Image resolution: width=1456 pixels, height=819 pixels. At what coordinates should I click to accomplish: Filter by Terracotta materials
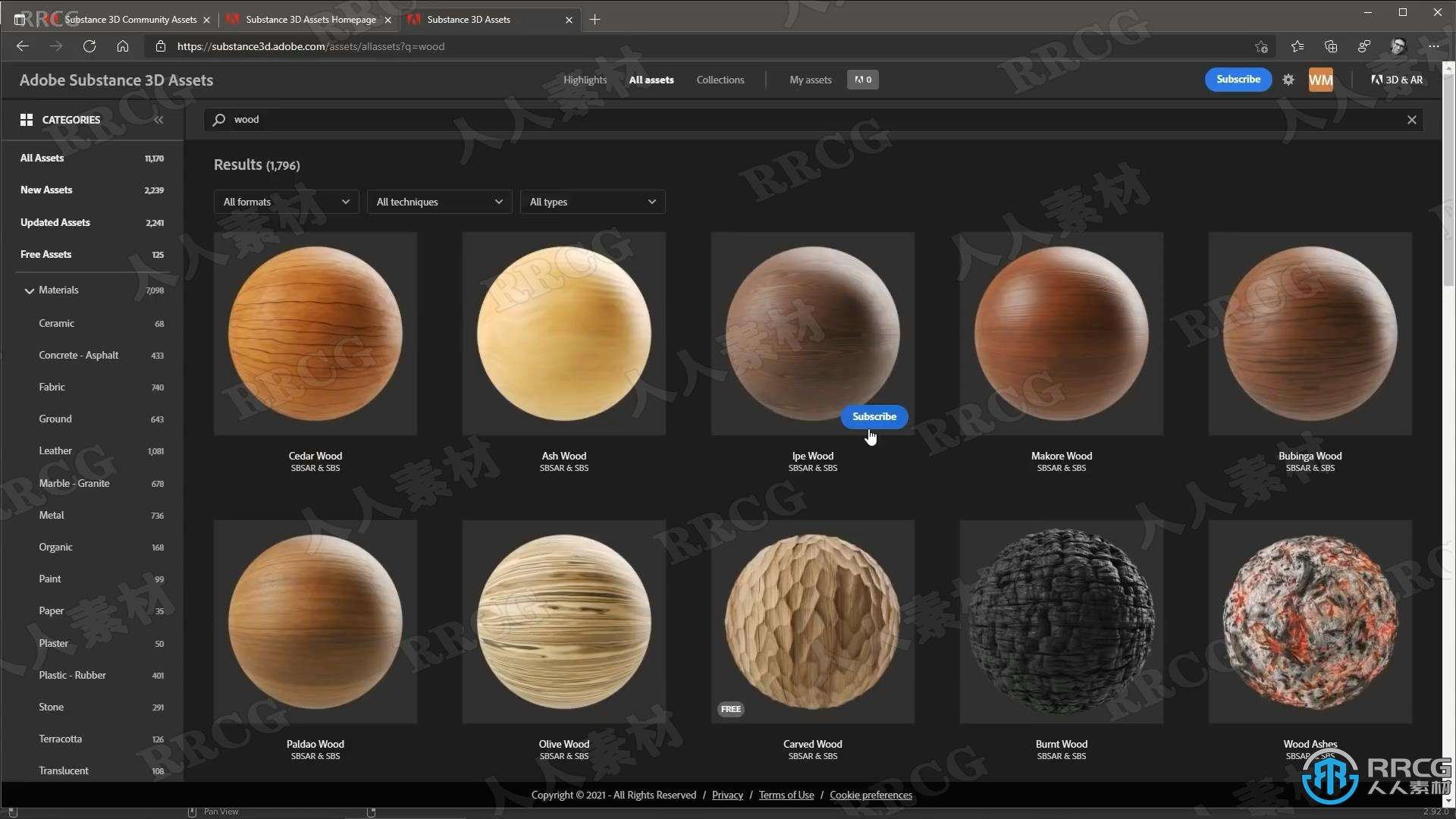(x=101, y=739)
